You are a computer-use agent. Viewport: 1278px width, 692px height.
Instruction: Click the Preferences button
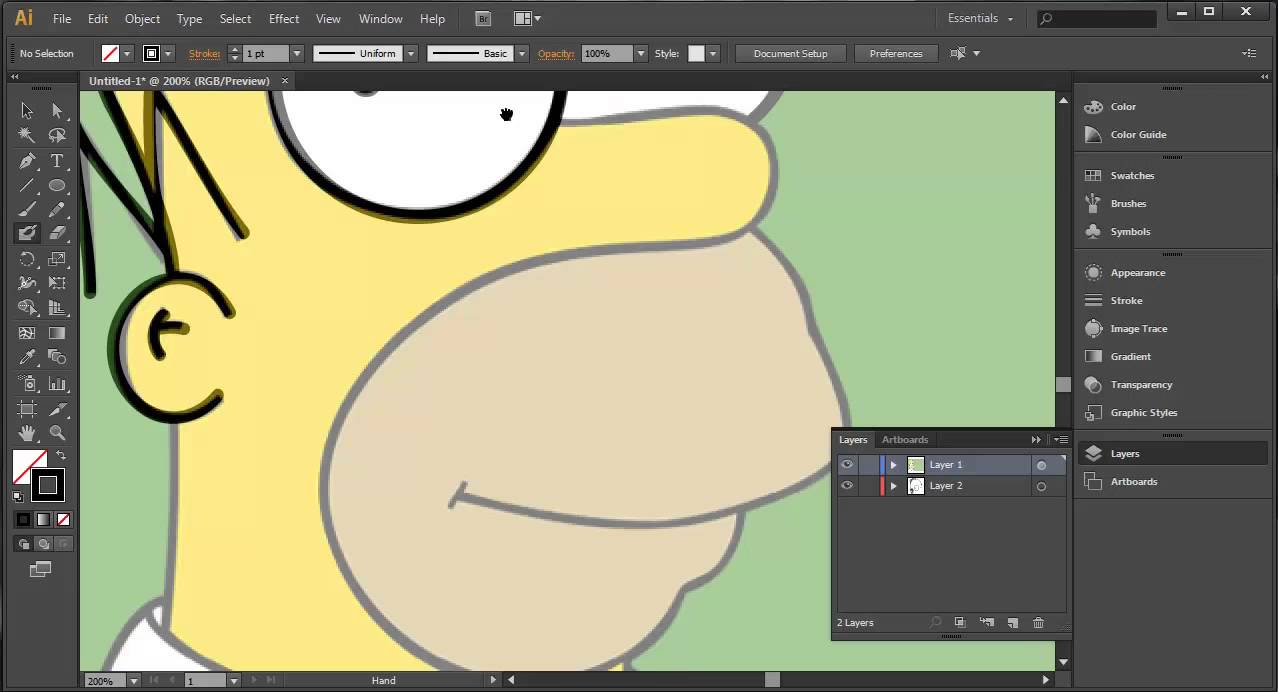click(x=895, y=53)
